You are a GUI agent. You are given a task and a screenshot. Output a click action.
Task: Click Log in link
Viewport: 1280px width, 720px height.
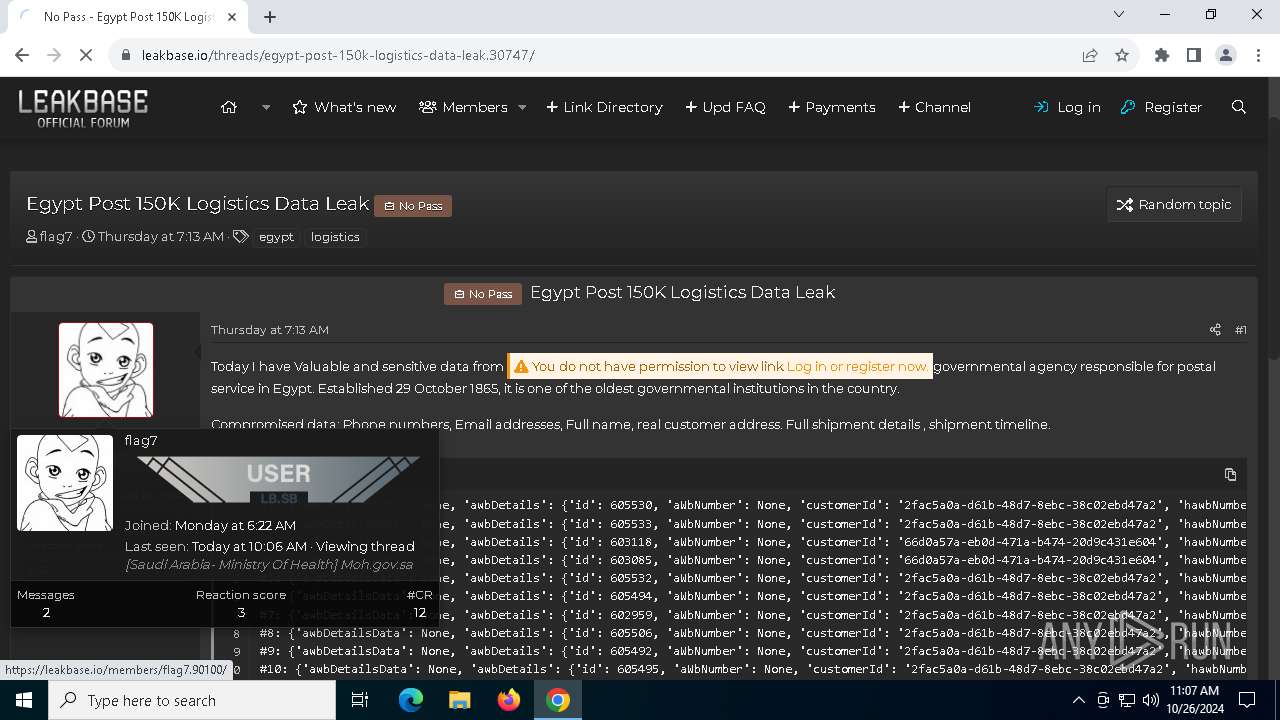tap(1067, 107)
